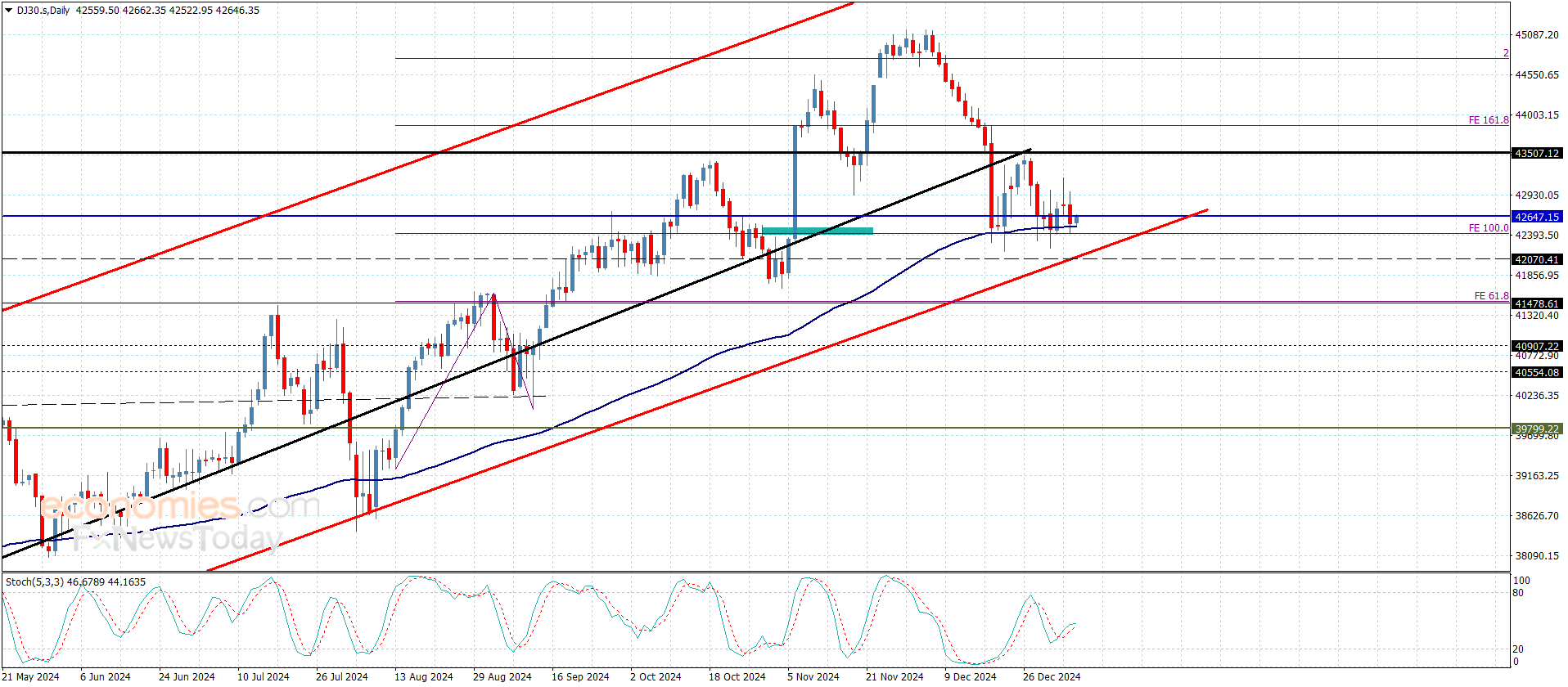The image size is (1568, 687).
Task: Click the 80 level on stochastic scale
Action: (1519, 593)
